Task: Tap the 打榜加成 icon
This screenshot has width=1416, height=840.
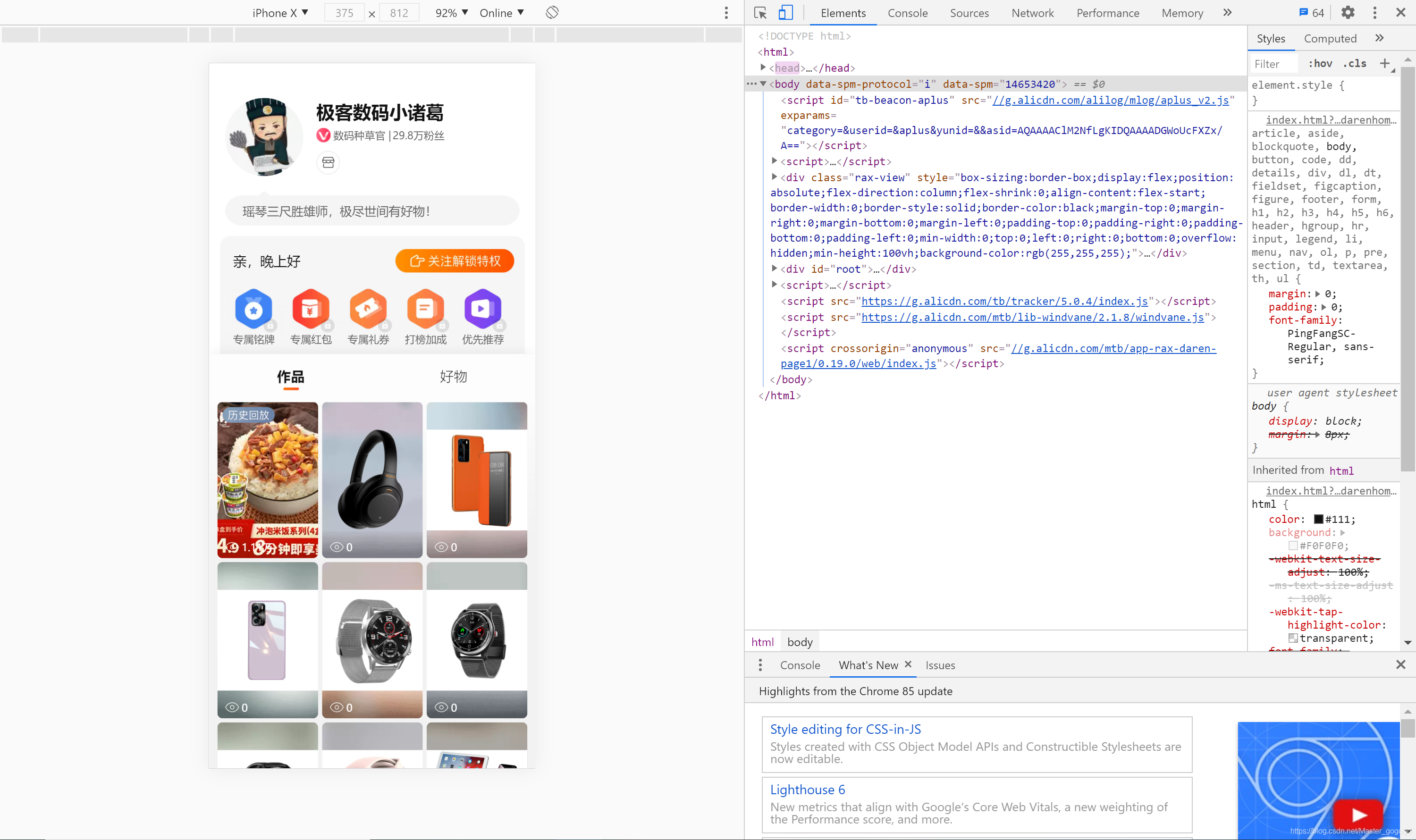Action: point(425,309)
